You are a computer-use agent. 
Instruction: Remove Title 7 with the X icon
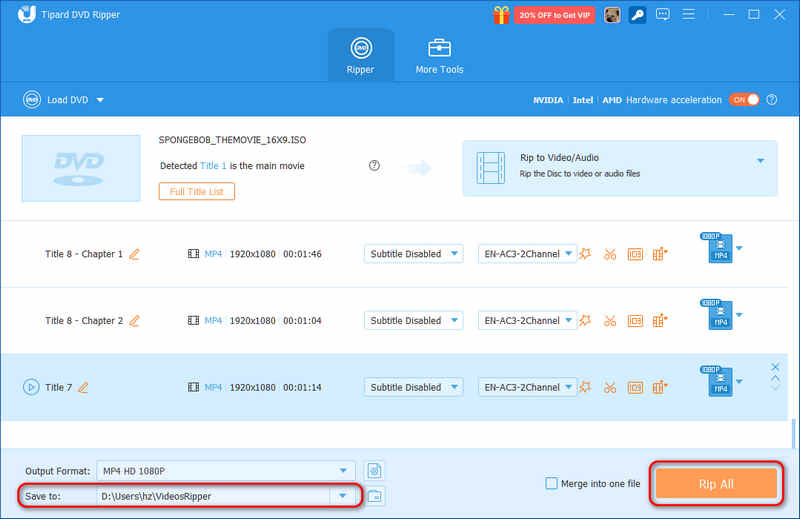pos(775,367)
